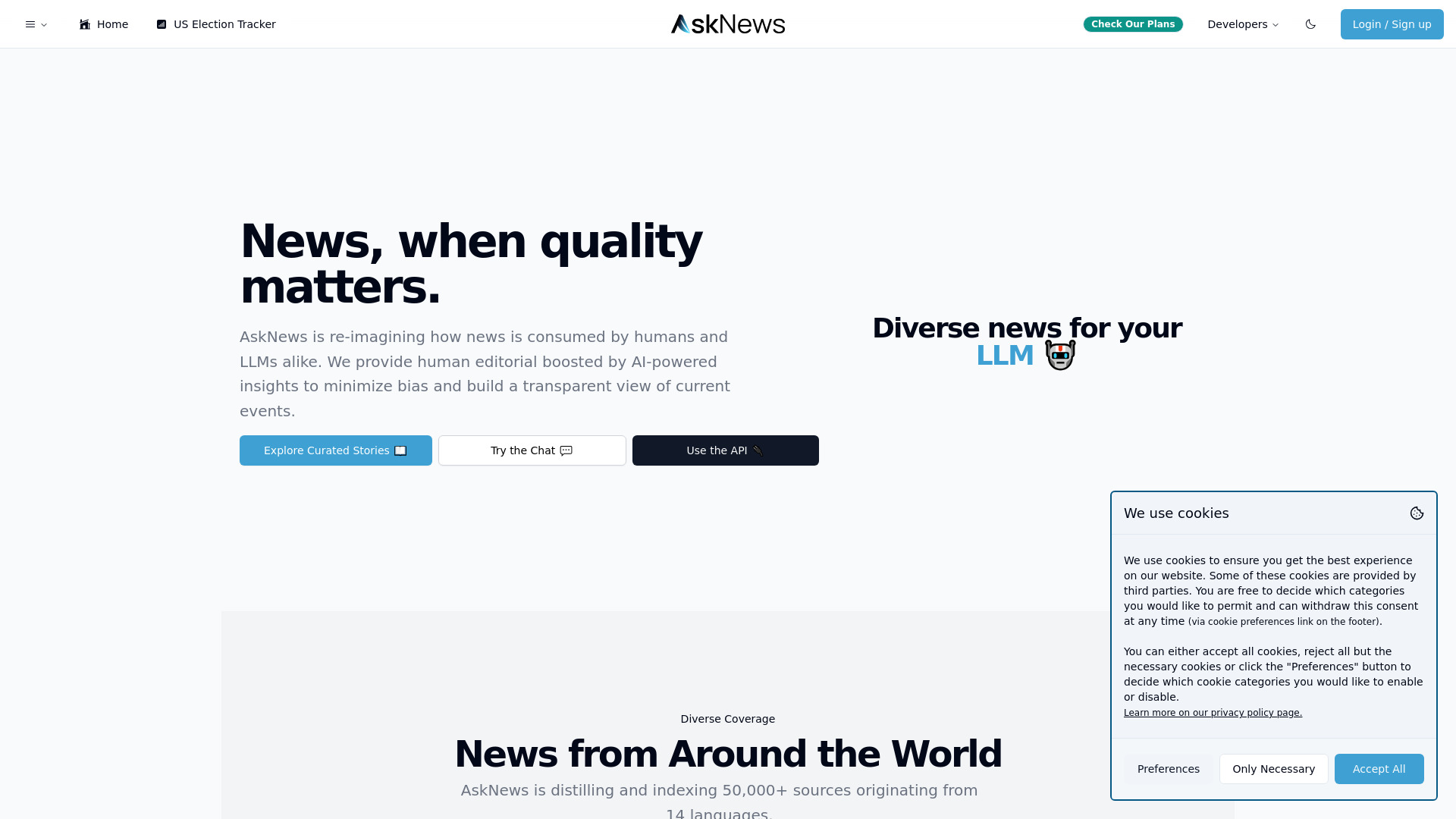
Task: Accept all cookies toggle
Action: [1379, 768]
